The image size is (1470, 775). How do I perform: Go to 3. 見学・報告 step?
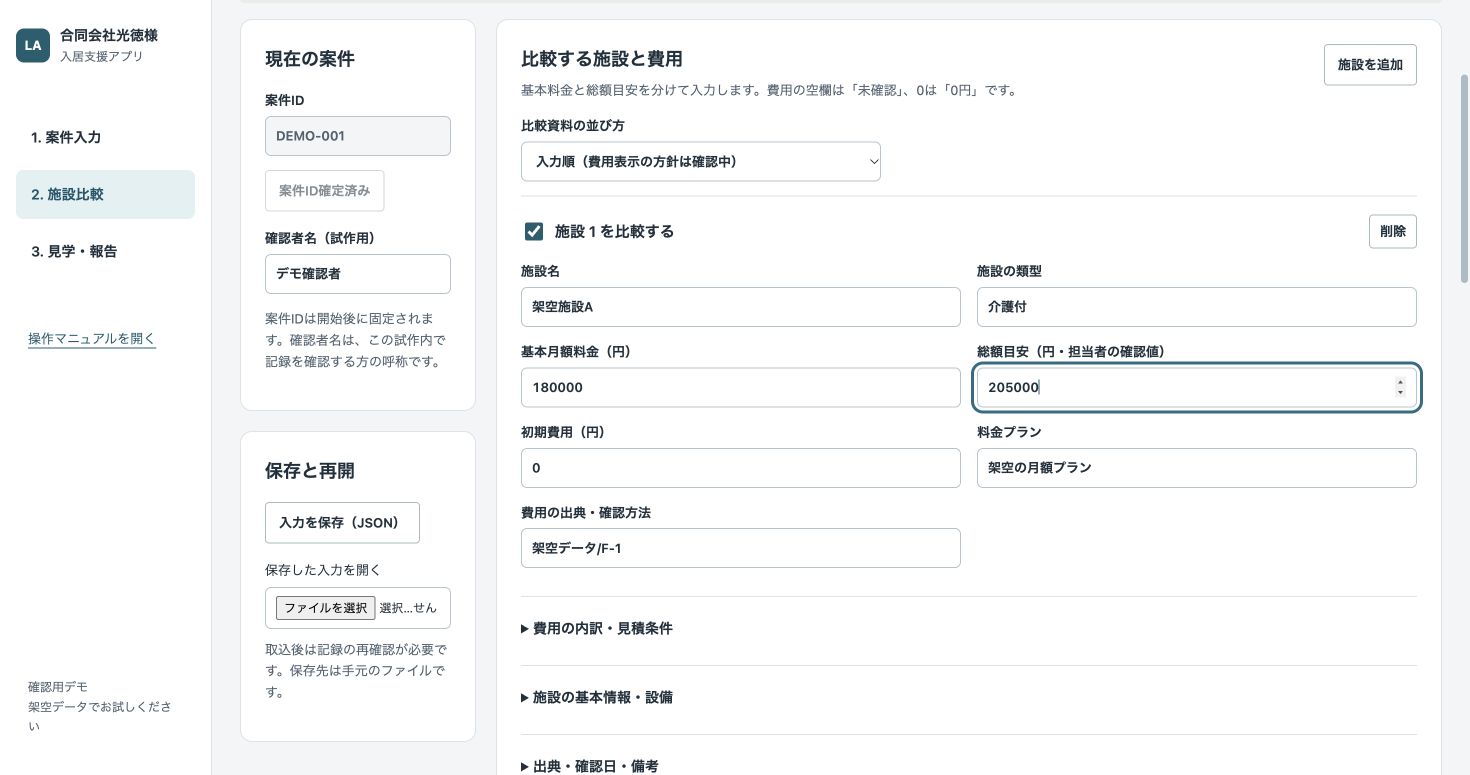tap(105, 251)
